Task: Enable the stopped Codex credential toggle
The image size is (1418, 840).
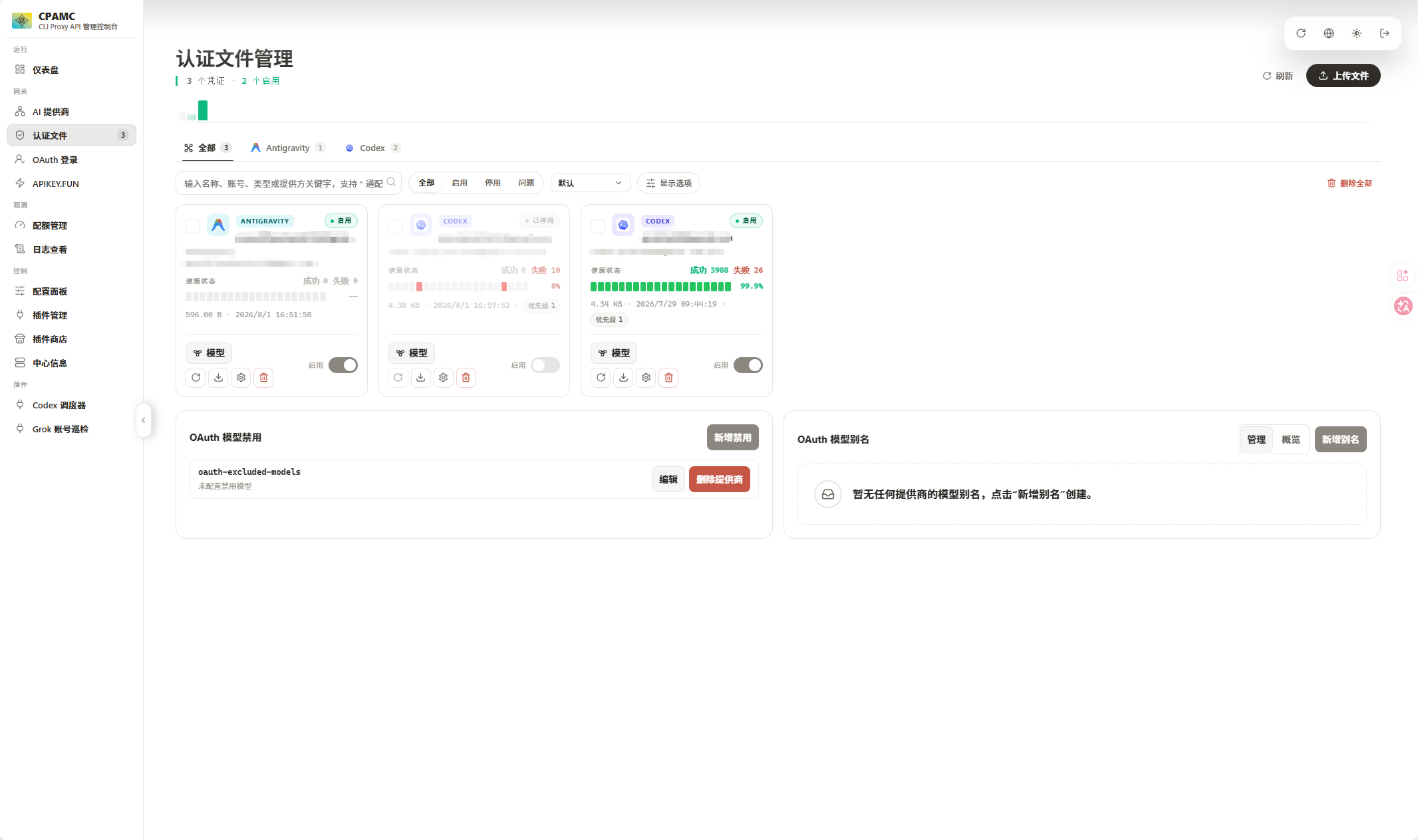Action: click(545, 365)
